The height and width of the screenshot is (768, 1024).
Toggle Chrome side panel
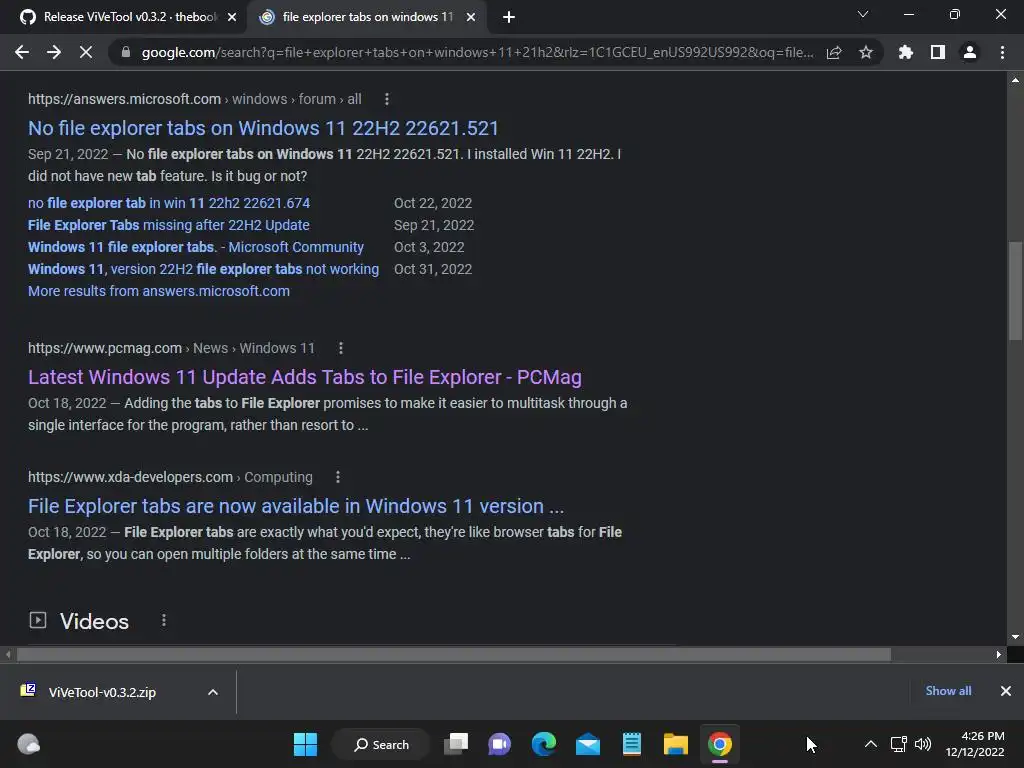click(938, 52)
